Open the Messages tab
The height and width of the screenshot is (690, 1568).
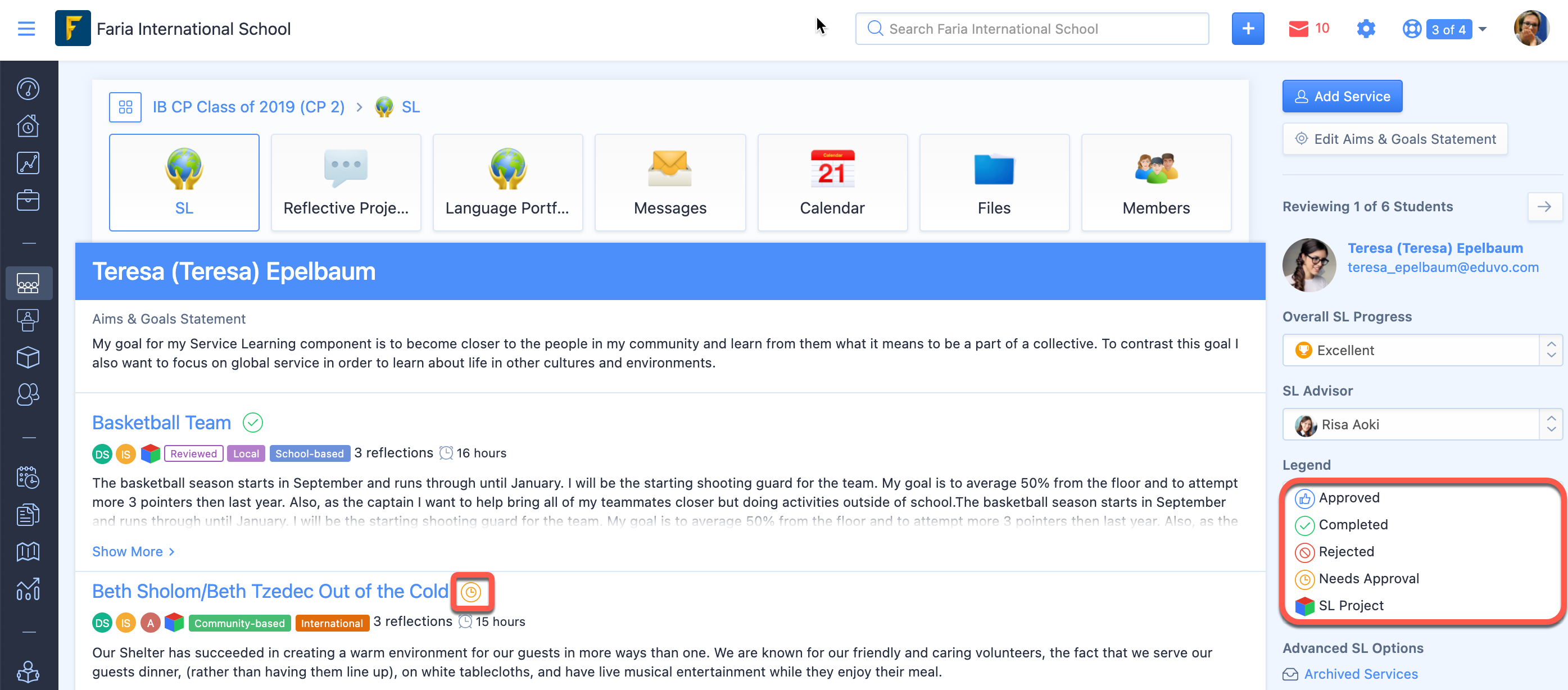pyautogui.click(x=669, y=183)
